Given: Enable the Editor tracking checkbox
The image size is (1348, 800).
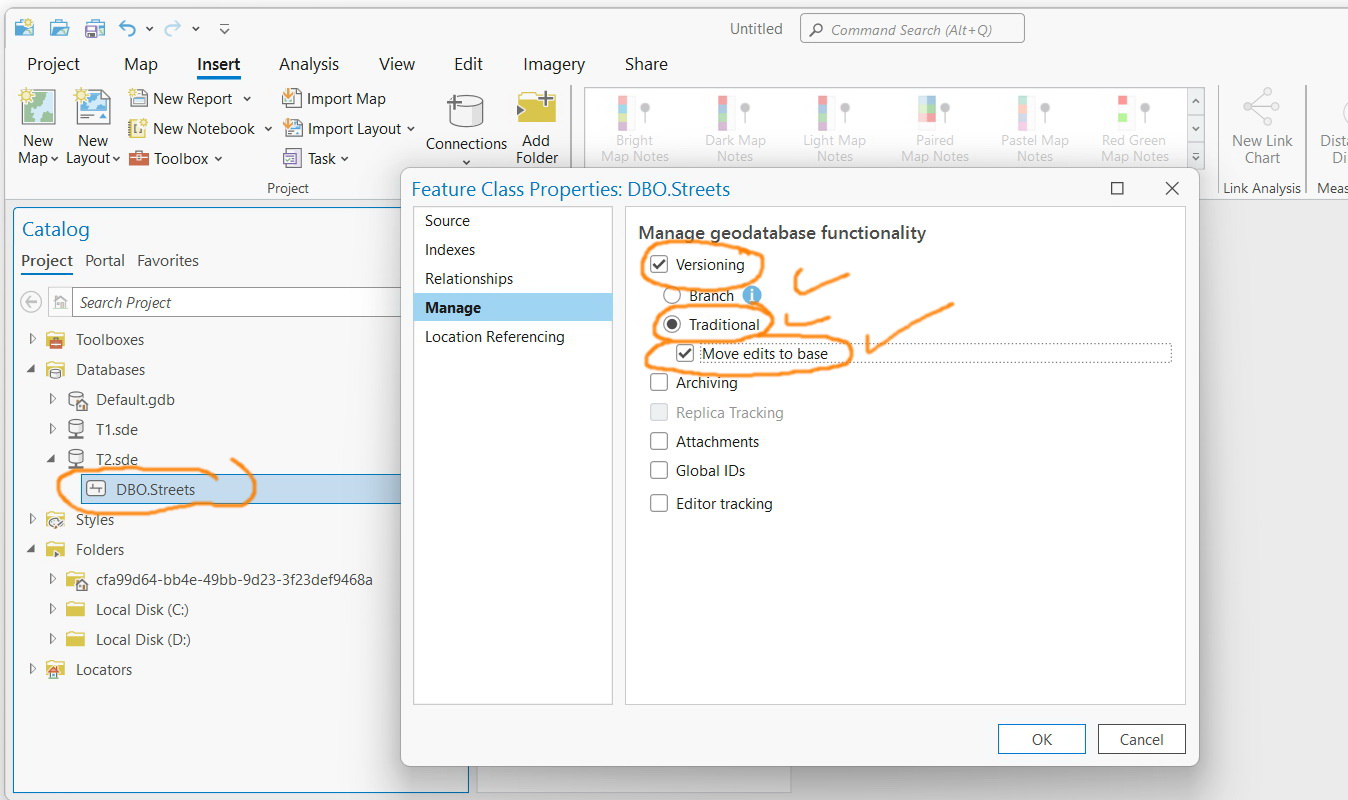Looking at the screenshot, I should click(659, 504).
